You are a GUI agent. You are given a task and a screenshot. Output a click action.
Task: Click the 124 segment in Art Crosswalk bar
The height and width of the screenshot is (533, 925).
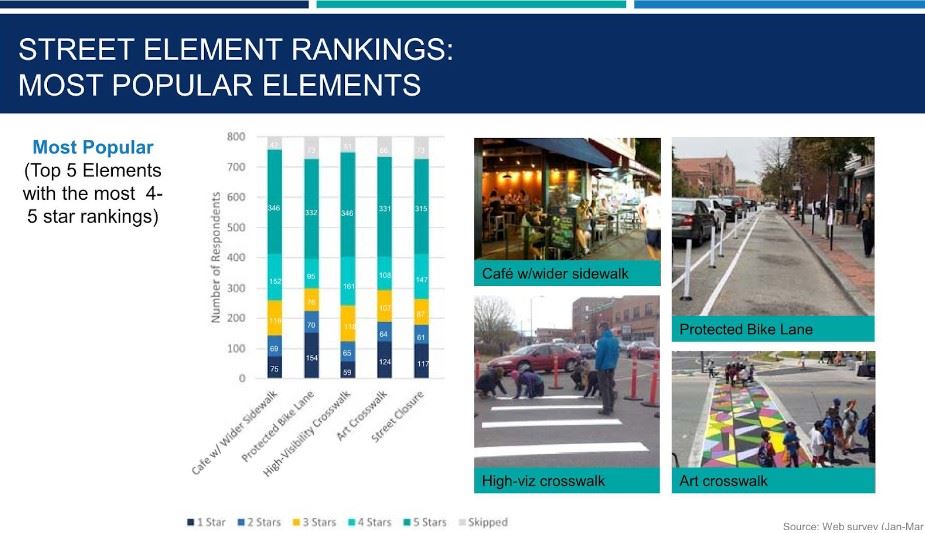385,360
